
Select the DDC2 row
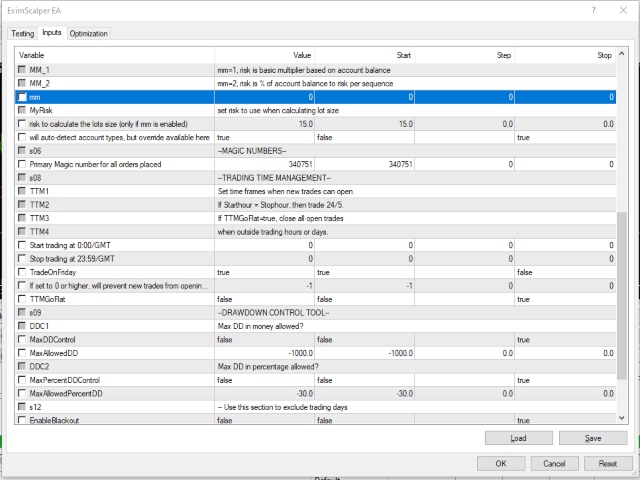pos(316,366)
